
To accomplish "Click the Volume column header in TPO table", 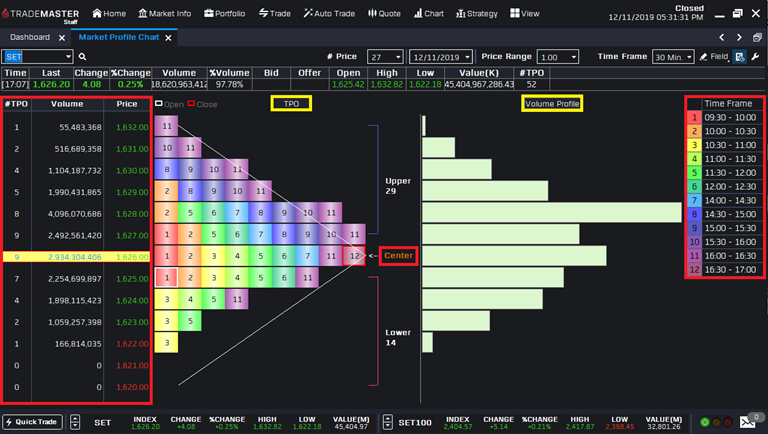I will click(x=67, y=104).
